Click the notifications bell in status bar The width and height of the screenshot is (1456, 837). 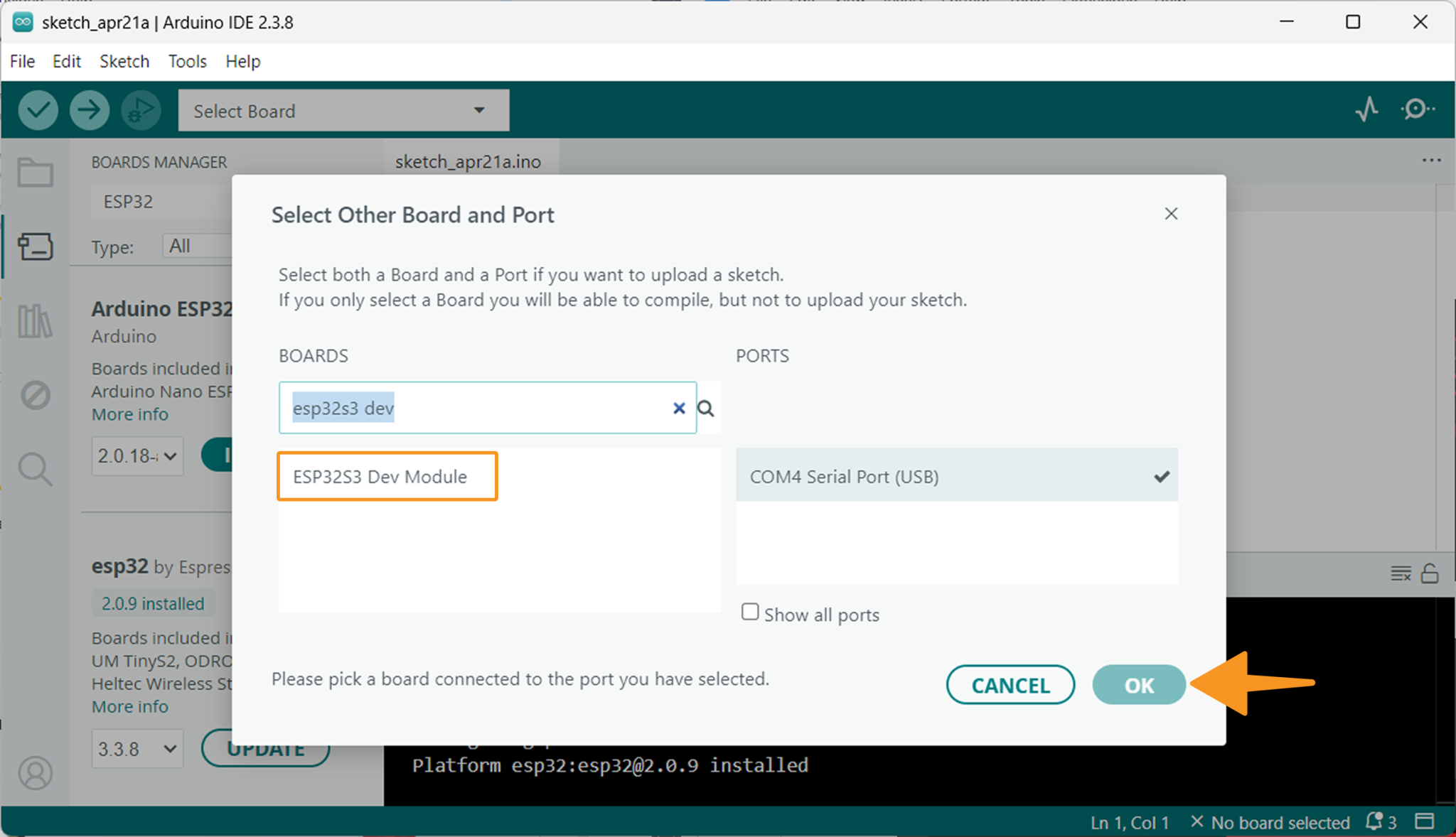tap(1374, 822)
